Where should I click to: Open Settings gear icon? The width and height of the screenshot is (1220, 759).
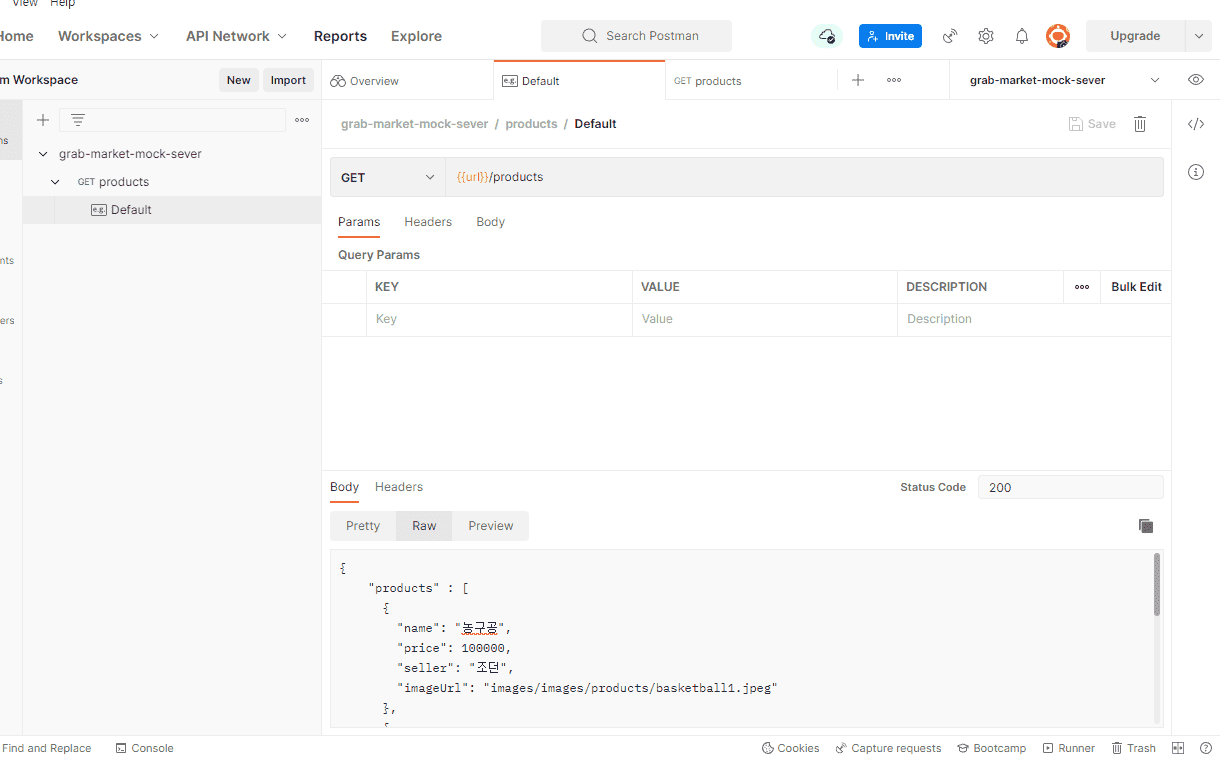986,36
